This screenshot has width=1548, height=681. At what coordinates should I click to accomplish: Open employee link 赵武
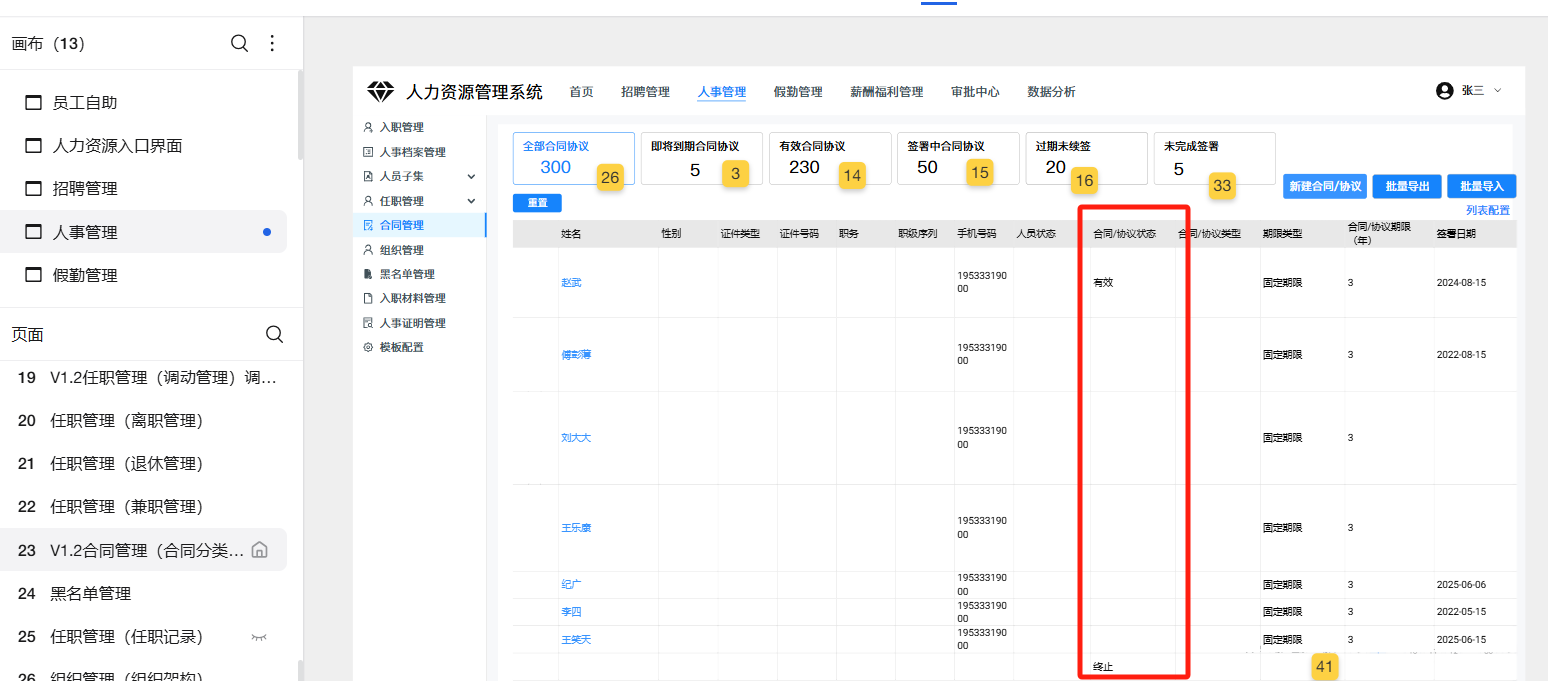(x=571, y=283)
